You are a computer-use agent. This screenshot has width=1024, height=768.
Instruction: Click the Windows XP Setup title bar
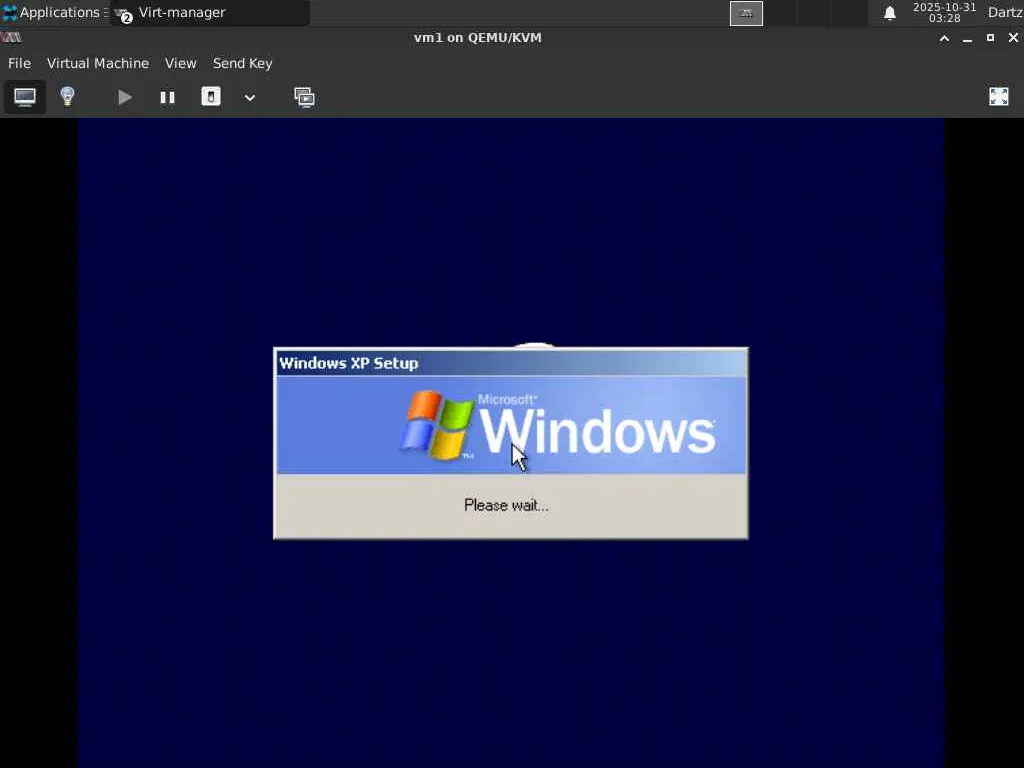tap(511, 363)
